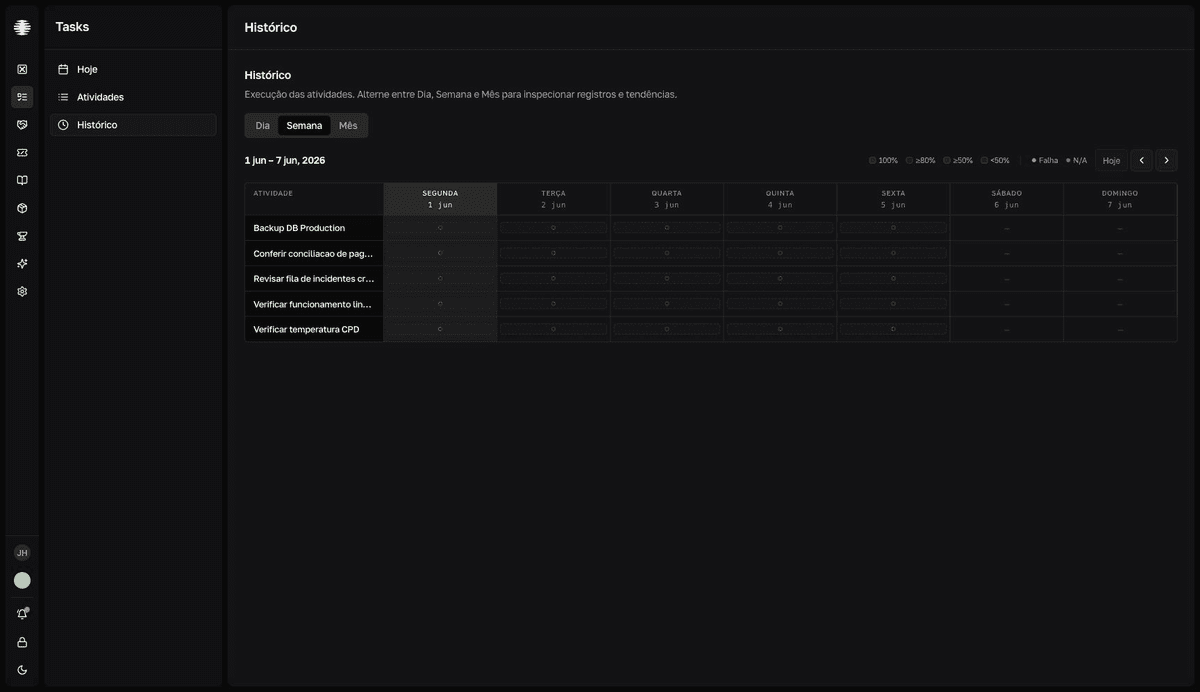Click the JH user avatar
Image resolution: width=1200 pixels, height=692 pixels.
[22, 553]
